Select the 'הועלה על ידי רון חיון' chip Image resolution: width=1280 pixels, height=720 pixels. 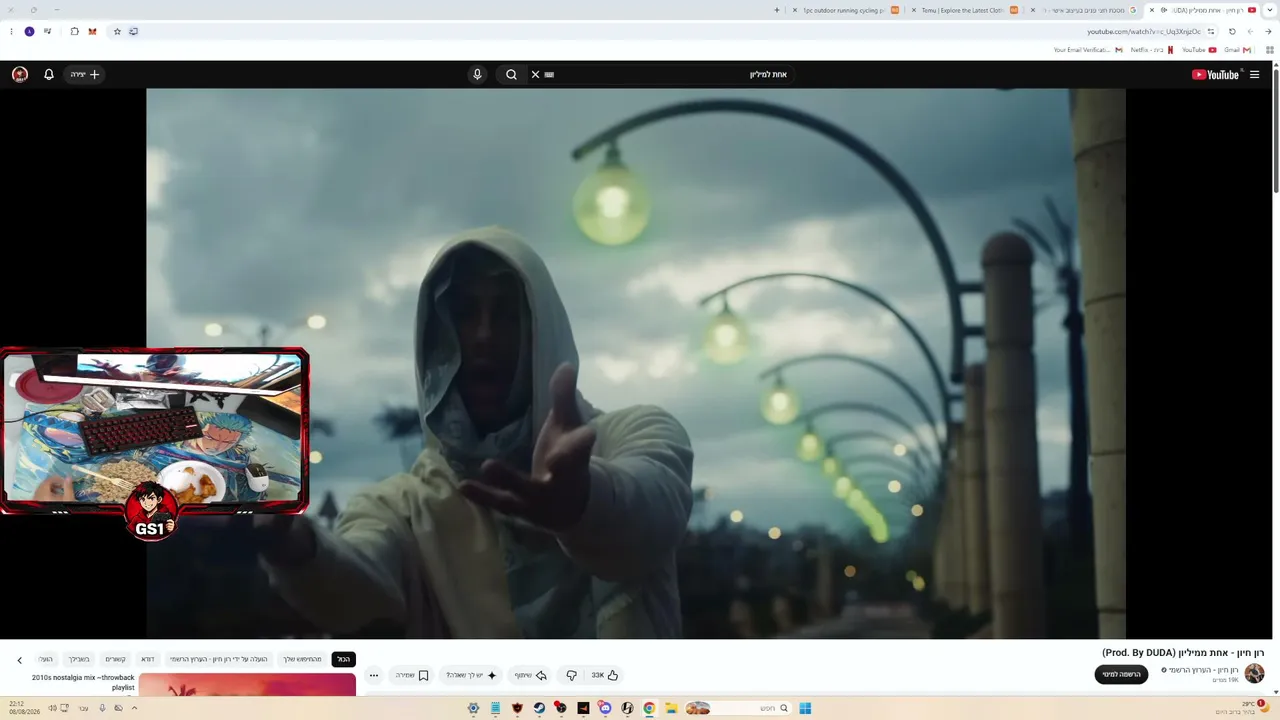point(219,659)
